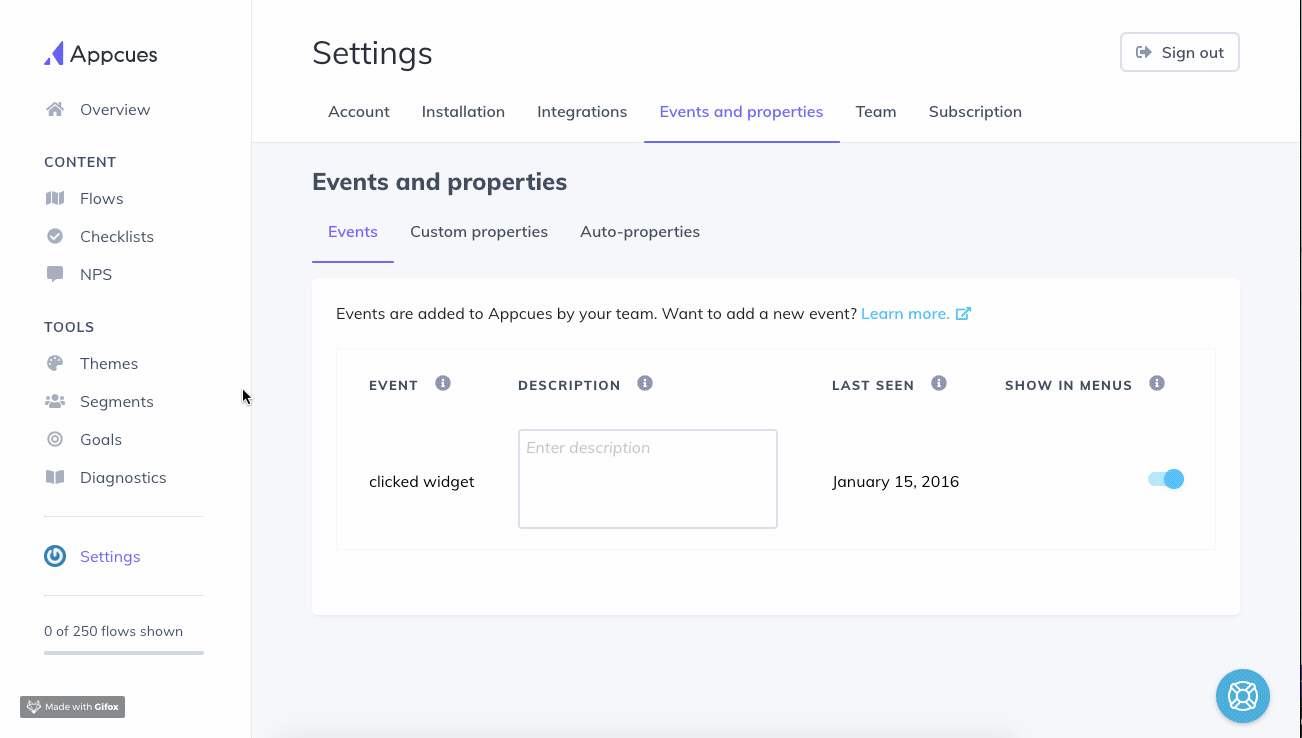Go to Segments in the sidebar

pos(117,401)
